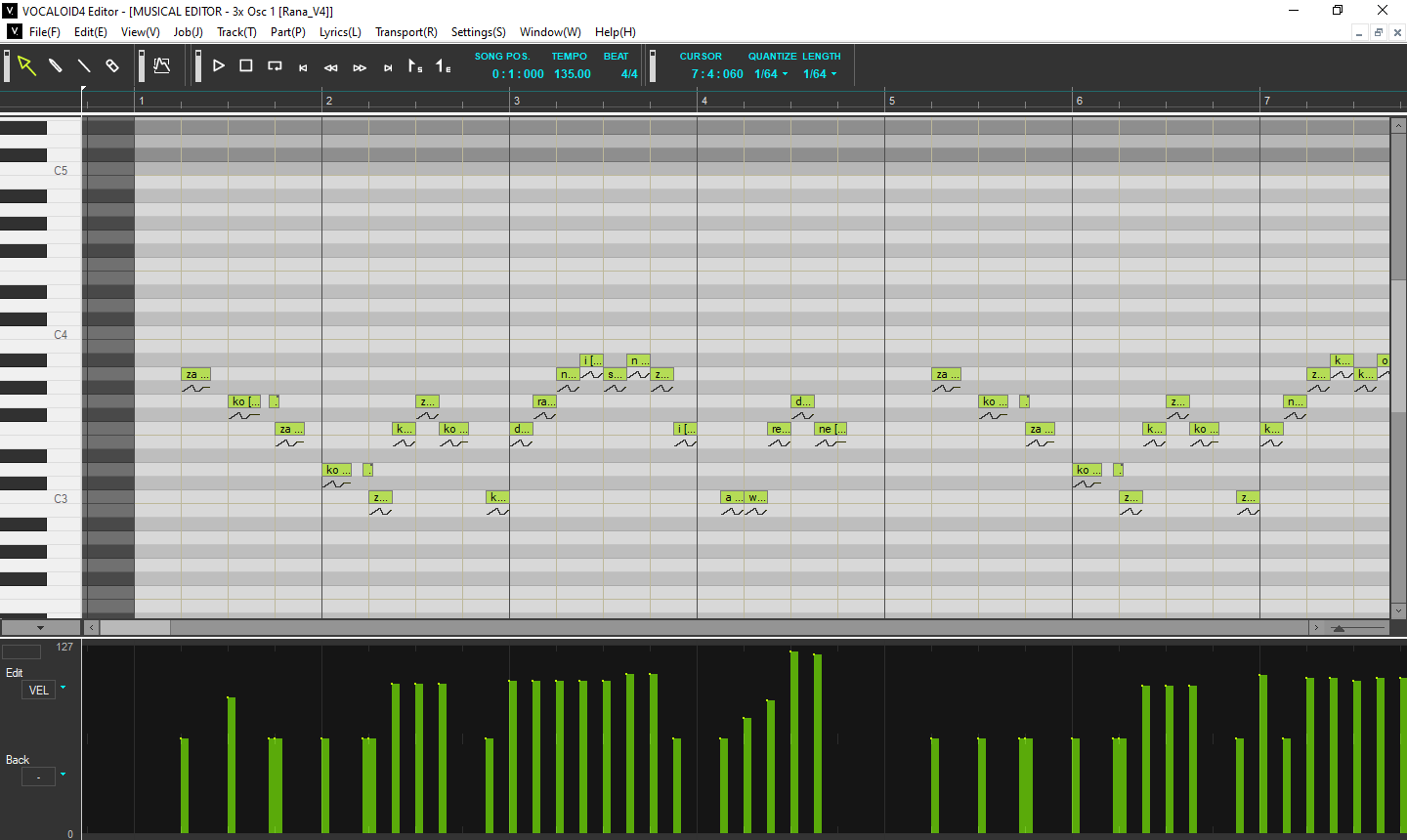The width and height of the screenshot is (1407, 840).
Task: Open the Window menu
Action: (x=550, y=32)
